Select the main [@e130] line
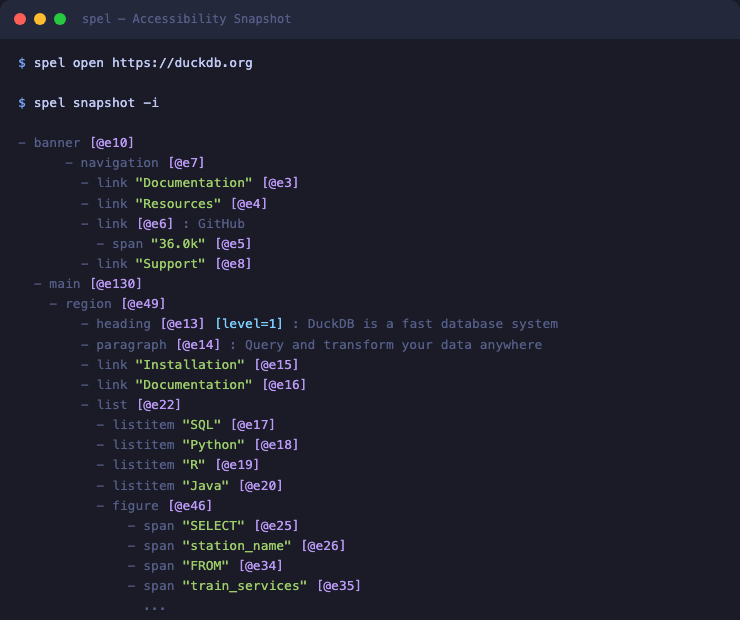The width and height of the screenshot is (740, 620). click(x=88, y=284)
